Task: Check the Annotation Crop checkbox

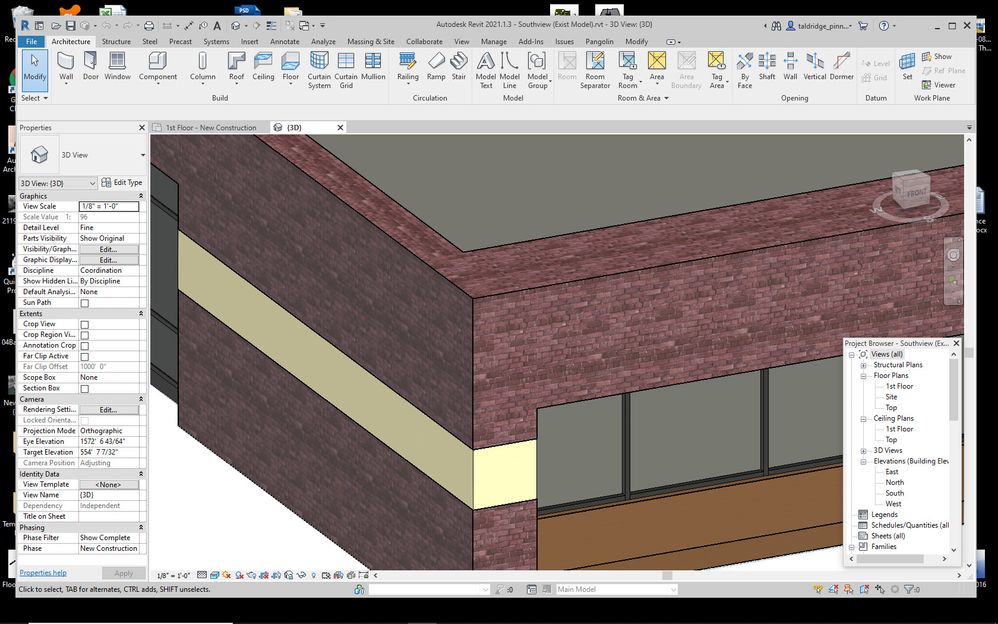Action: [85, 346]
